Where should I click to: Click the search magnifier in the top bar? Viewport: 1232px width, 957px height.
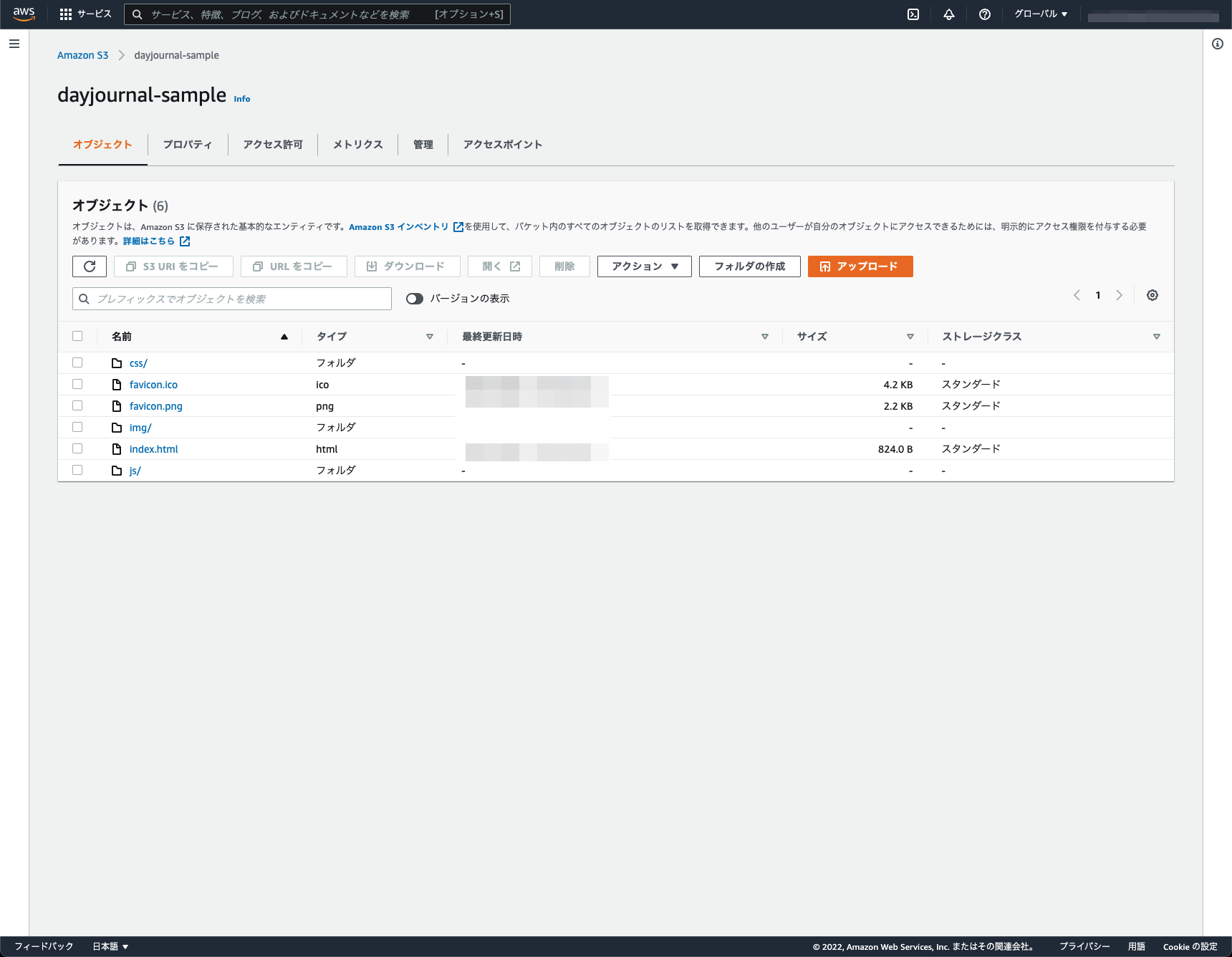[138, 14]
